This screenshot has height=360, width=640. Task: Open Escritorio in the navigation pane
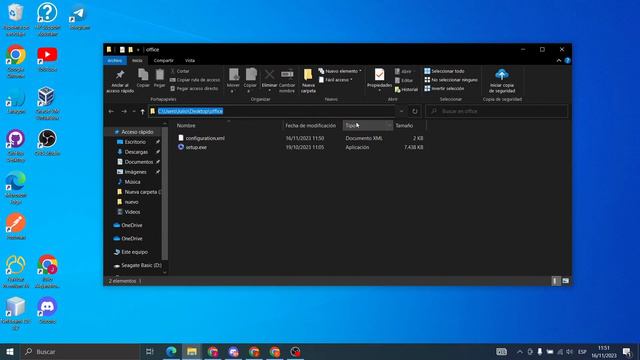tap(135, 142)
